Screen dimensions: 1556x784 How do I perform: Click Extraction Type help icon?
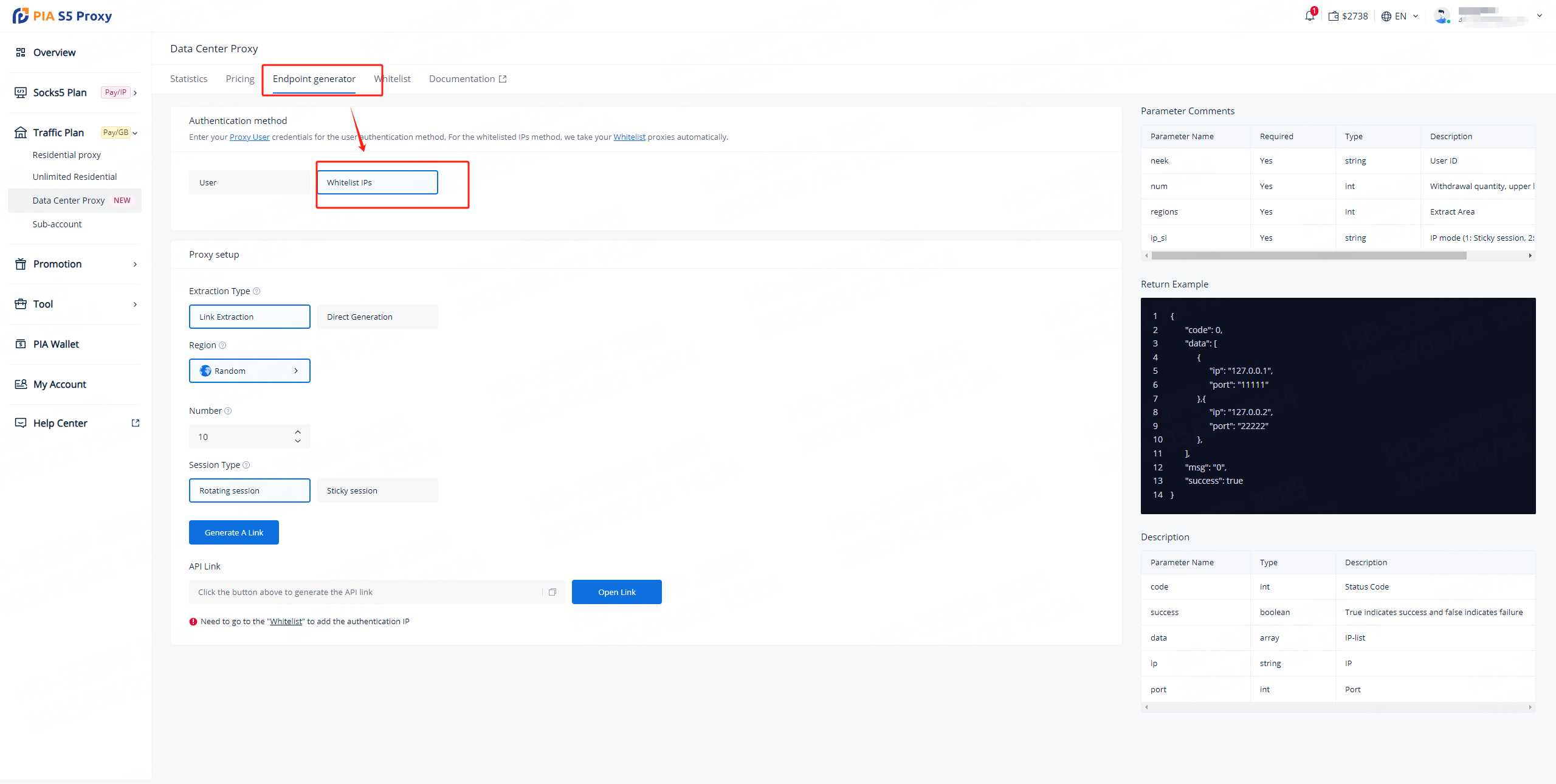point(256,291)
